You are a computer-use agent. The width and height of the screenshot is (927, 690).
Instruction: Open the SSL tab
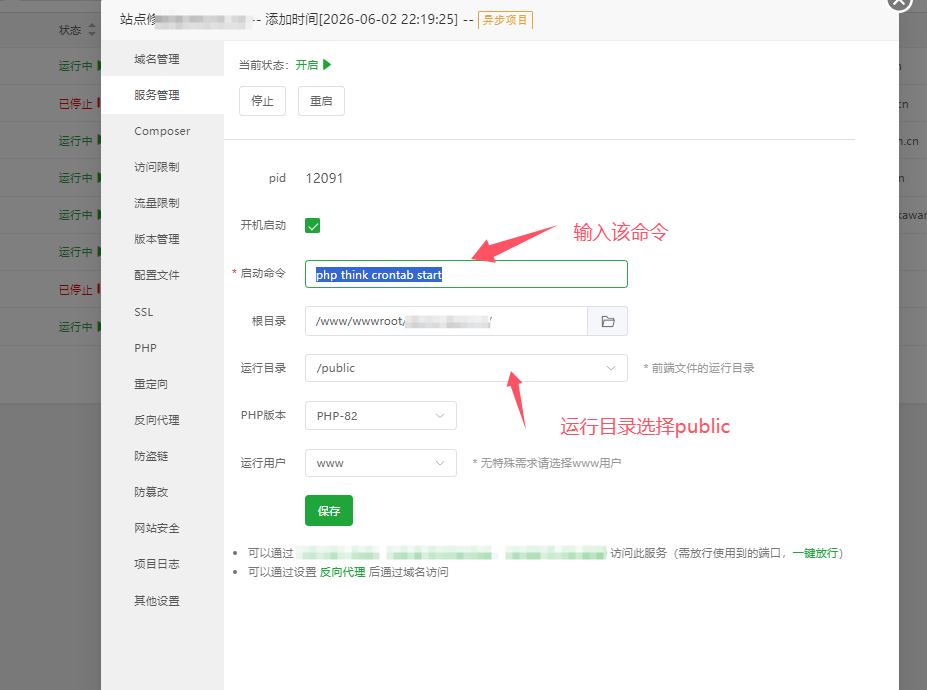(x=144, y=312)
